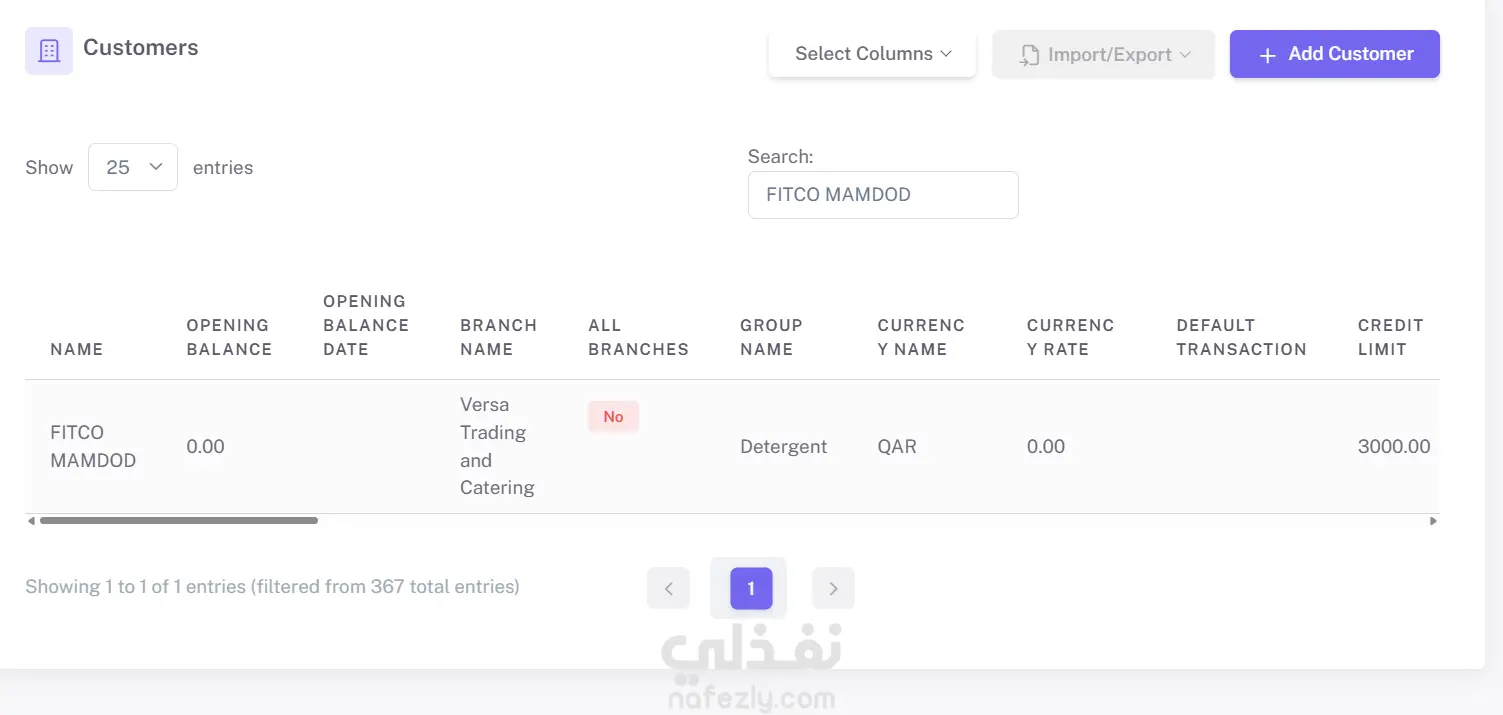The width and height of the screenshot is (1503, 715).
Task: Click the Add Customer button
Action: 1335,54
